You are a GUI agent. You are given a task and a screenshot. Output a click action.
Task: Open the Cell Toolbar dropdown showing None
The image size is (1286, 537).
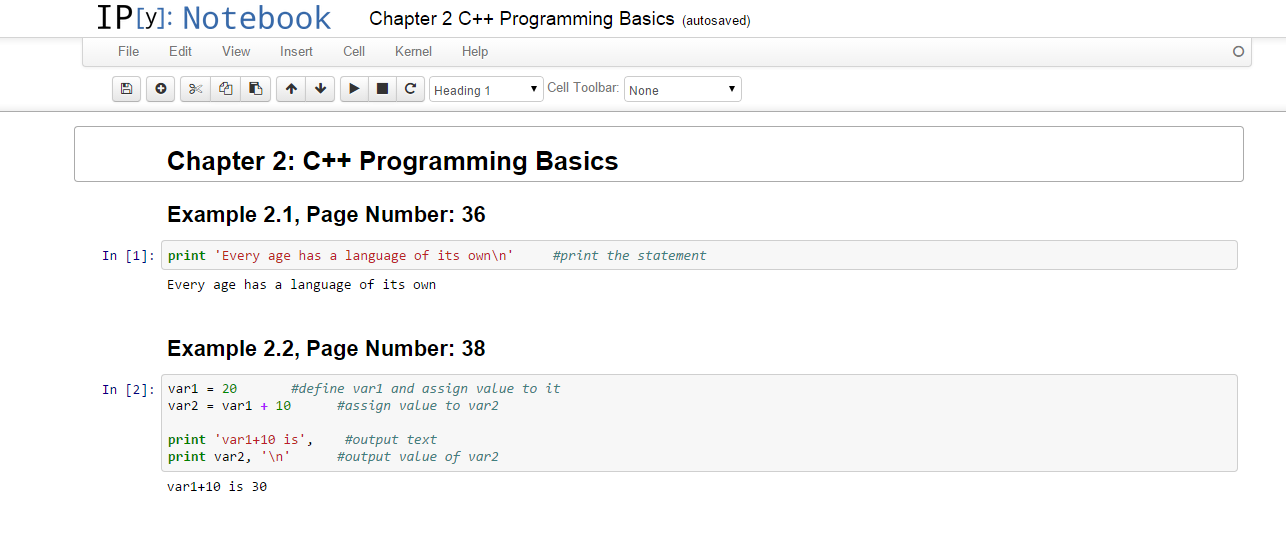click(x=683, y=90)
